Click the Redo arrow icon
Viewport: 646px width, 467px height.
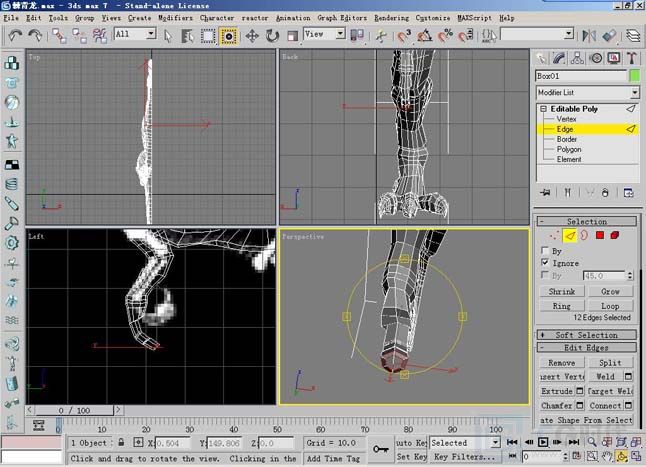click(x=35, y=35)
